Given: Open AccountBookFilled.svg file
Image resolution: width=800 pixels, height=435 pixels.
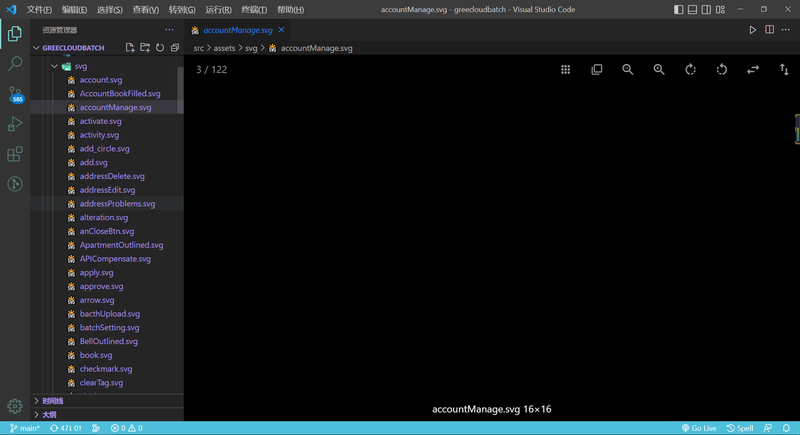Looking at the screenshot, I should (x=120, y=93).
